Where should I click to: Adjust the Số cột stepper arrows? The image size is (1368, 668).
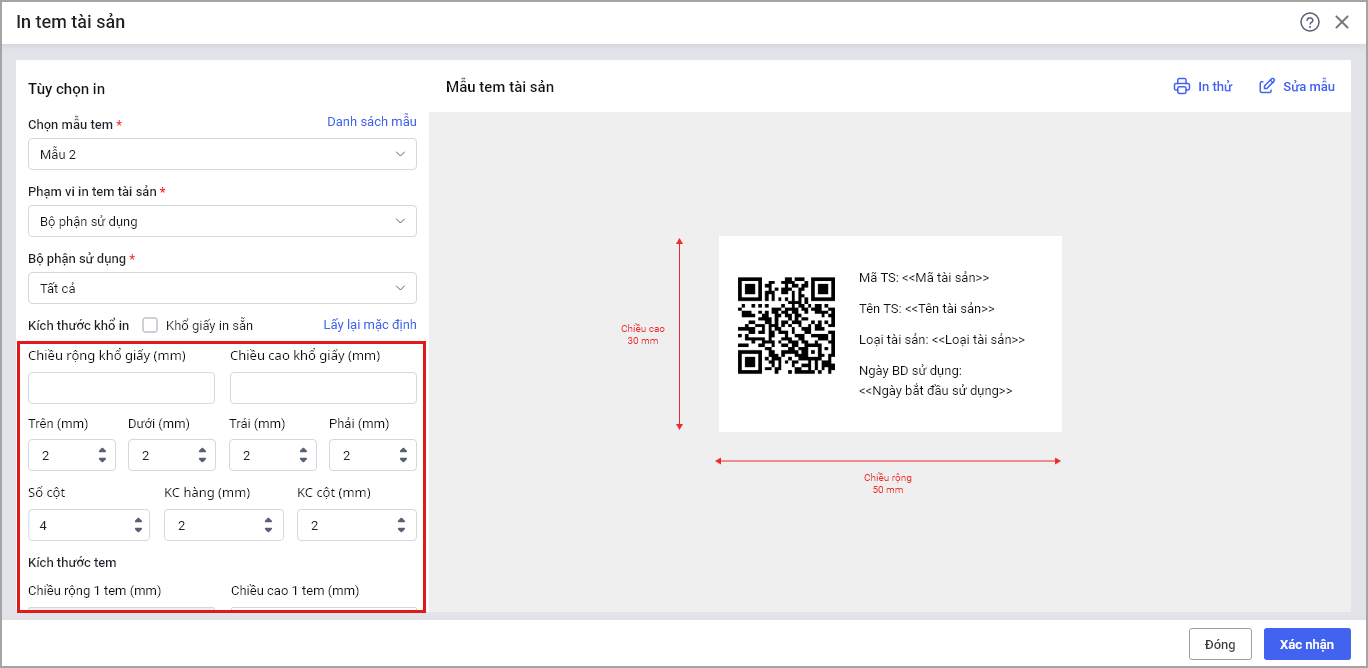coord(136,525)
